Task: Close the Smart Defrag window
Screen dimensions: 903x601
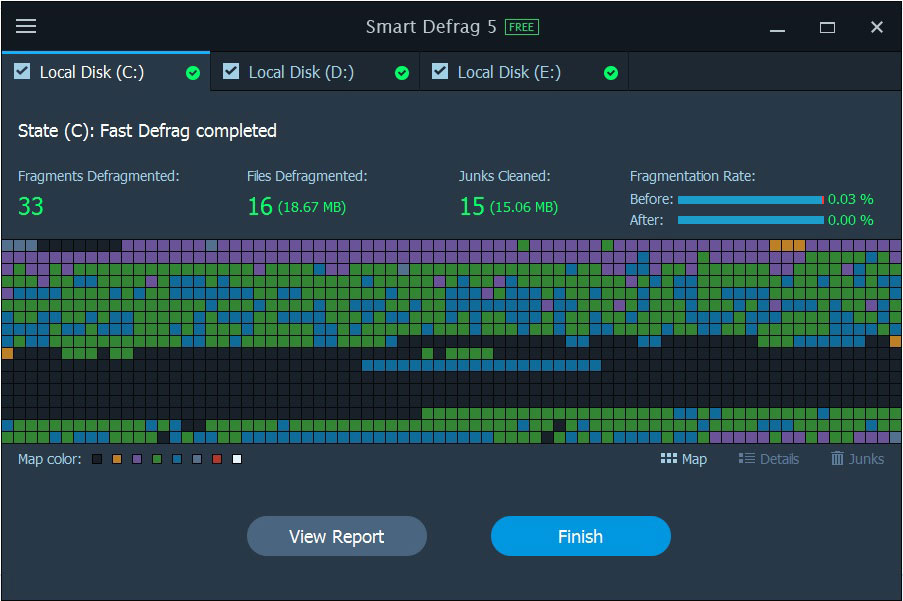Action: (877, 27)
